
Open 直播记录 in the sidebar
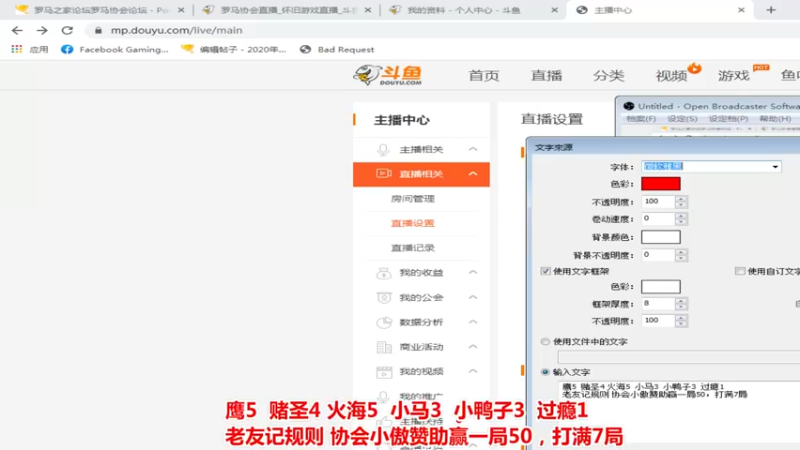click(x=413, y=248)
